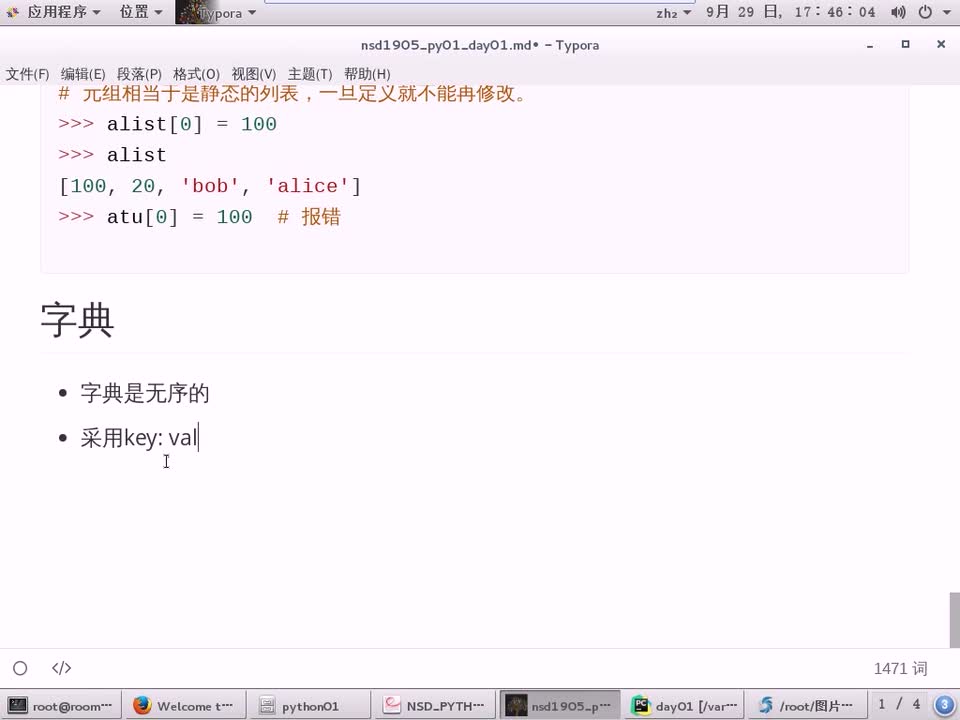The height and width of the screenshot is (720, 960).
Task: Open the 编辑(E) menu
Action: click(83, 74)
